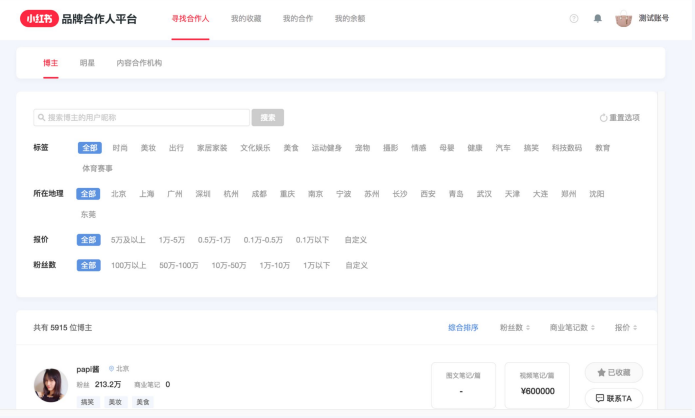Go to 我的余额 nav tab
Image resolution: width=695 pixels, height=418 pixels.
coord(350,19)
